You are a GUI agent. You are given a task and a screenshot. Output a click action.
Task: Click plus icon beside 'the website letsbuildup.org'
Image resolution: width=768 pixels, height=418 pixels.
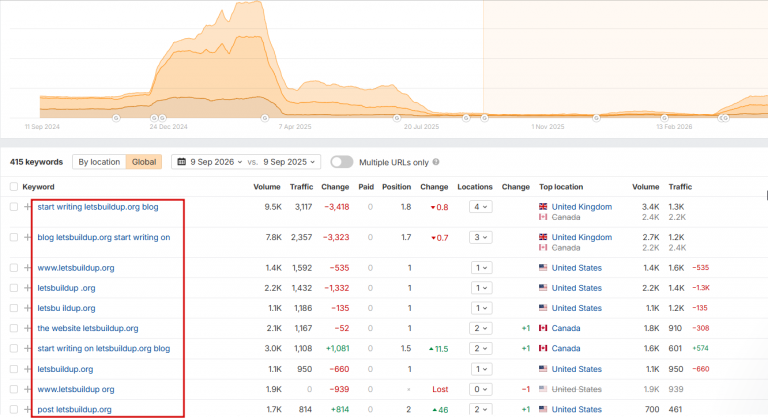pyautogui.click(x=27, y=328)
